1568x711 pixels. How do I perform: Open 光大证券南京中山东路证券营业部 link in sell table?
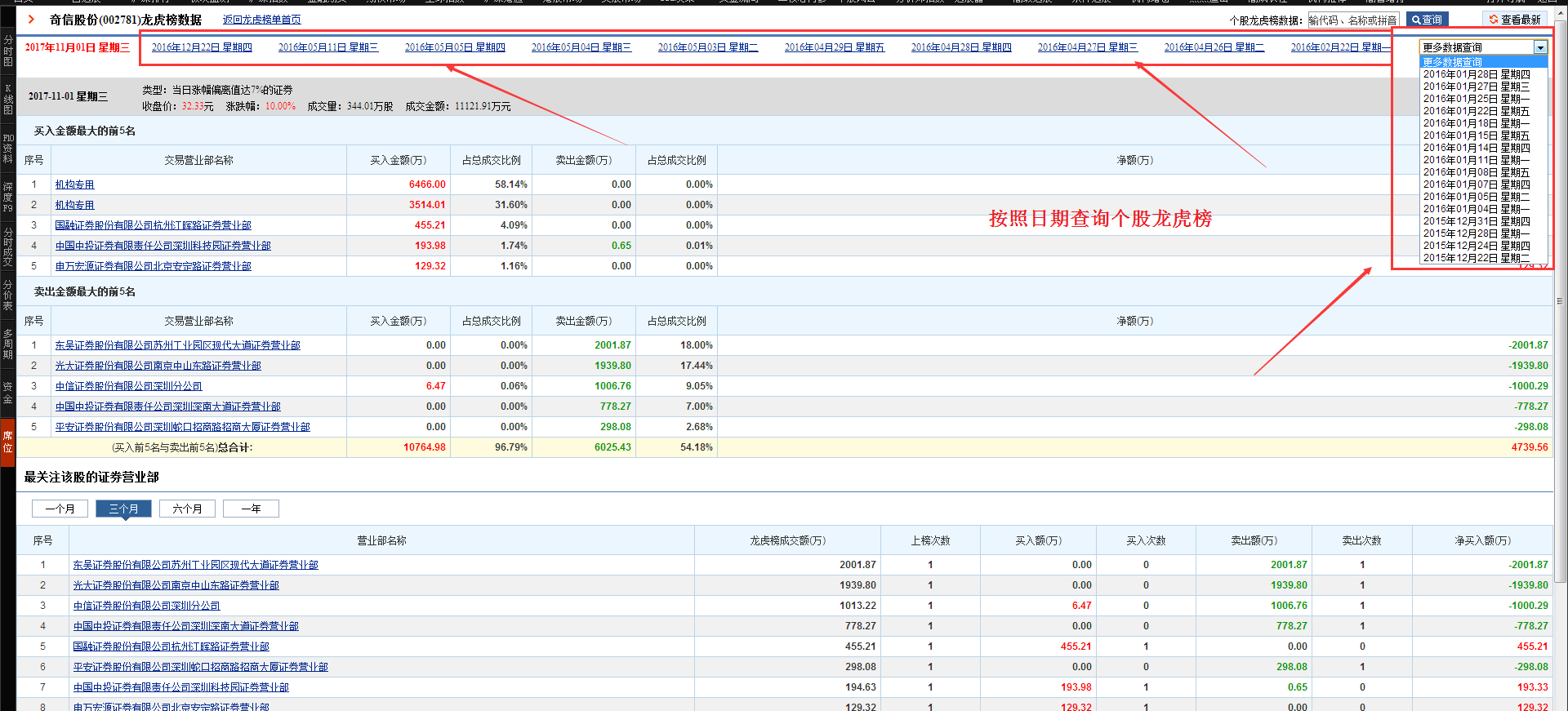coord(158,366)
